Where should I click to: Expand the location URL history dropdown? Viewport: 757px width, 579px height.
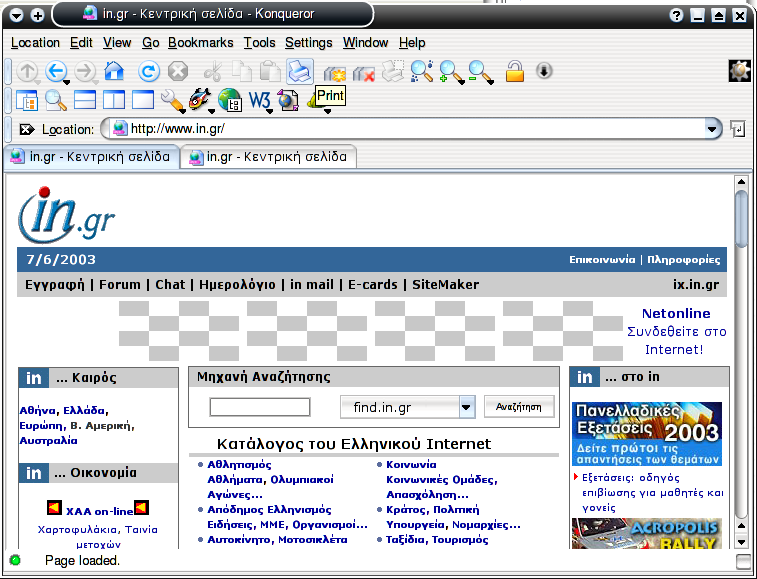(x=712, y=129)
